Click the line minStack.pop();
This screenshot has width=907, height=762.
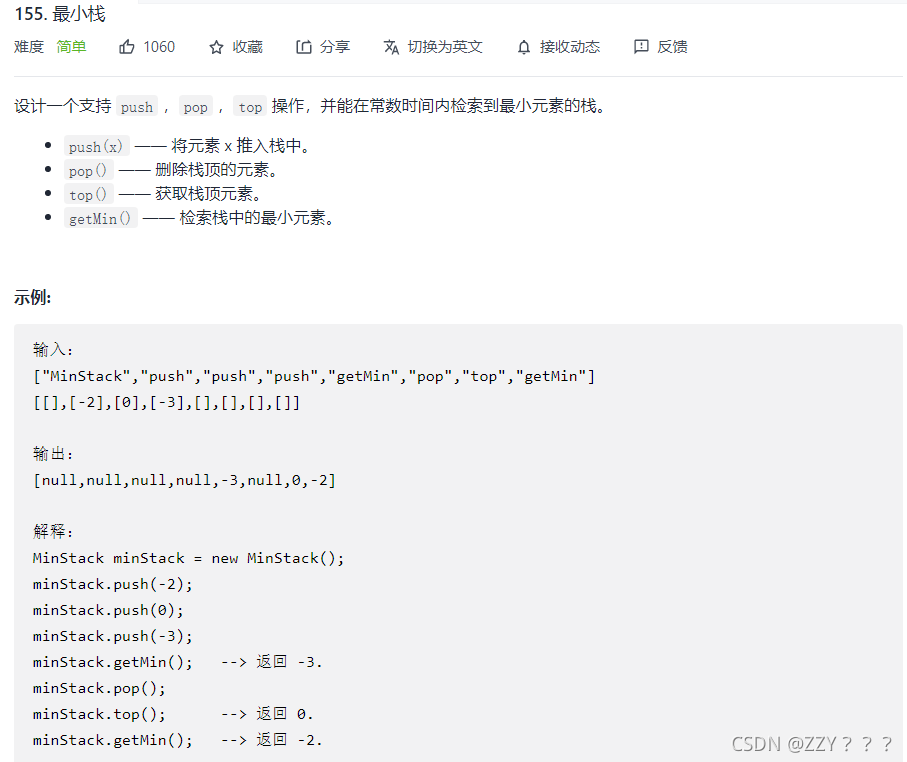point(99,689)
